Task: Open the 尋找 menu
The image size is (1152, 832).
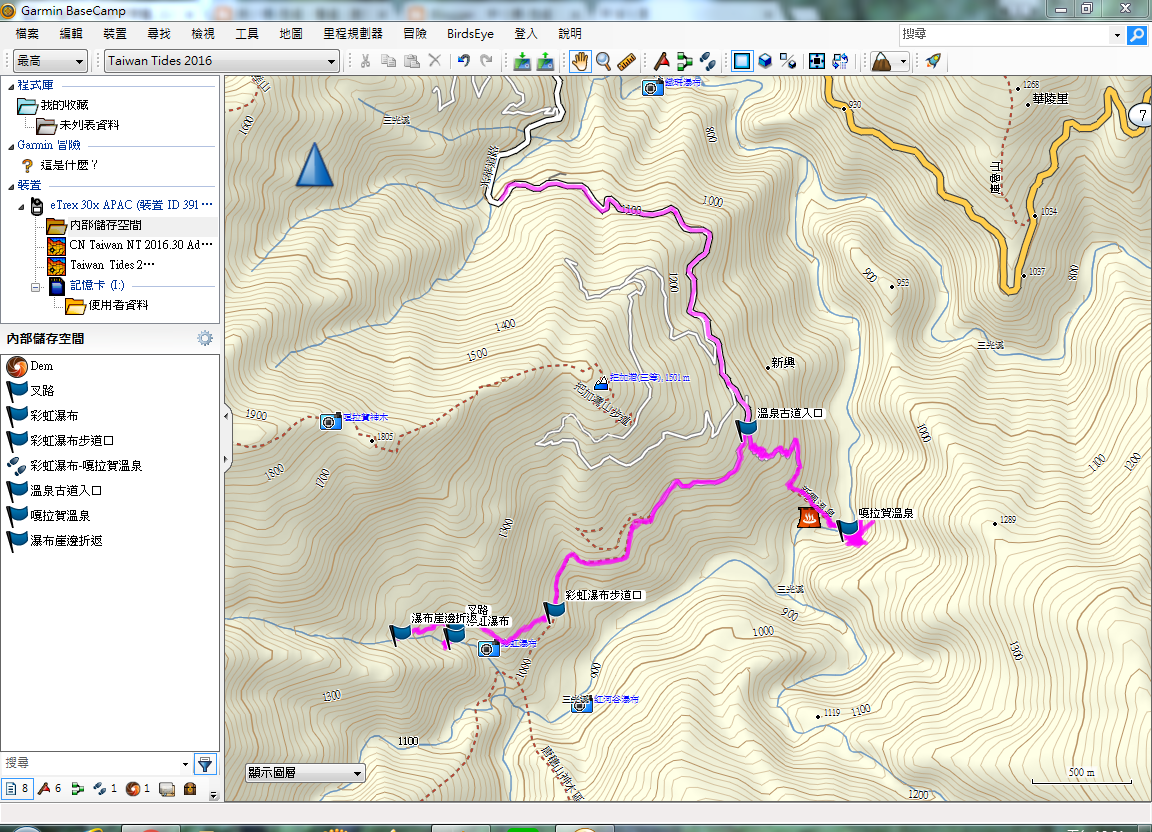Action: [x=159, y=34]
